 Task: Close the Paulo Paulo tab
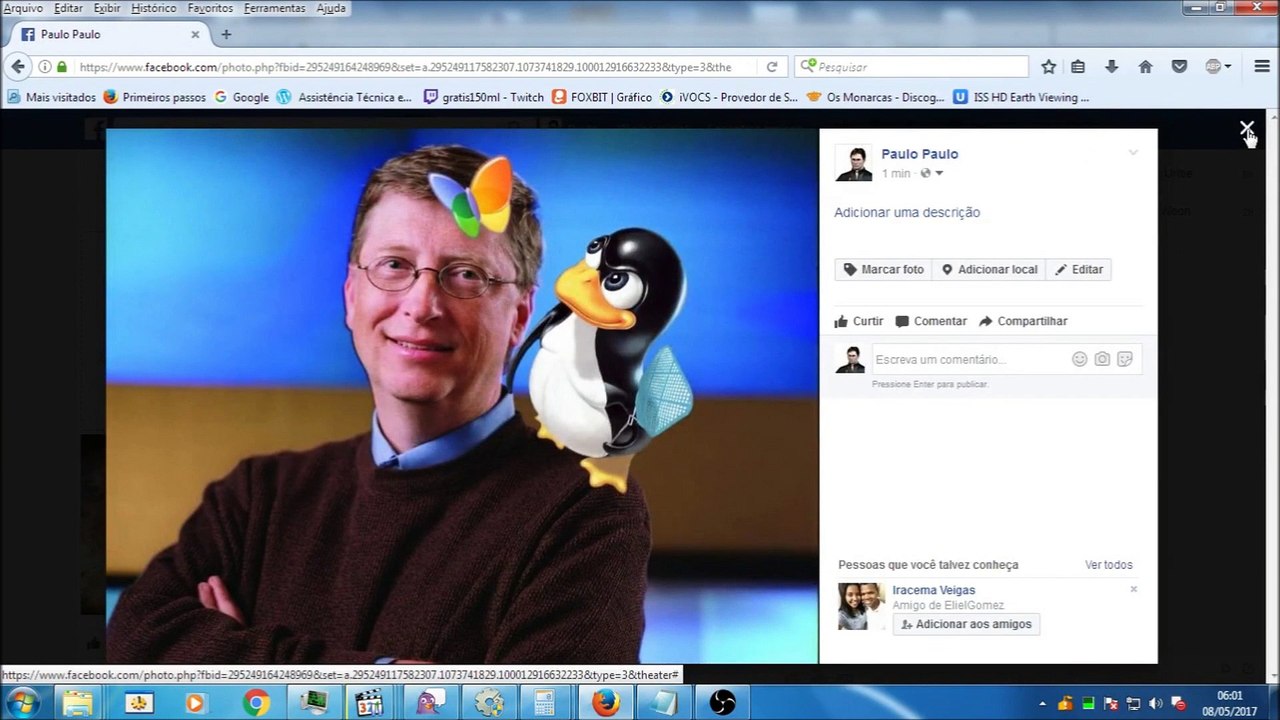coord(195,34)
